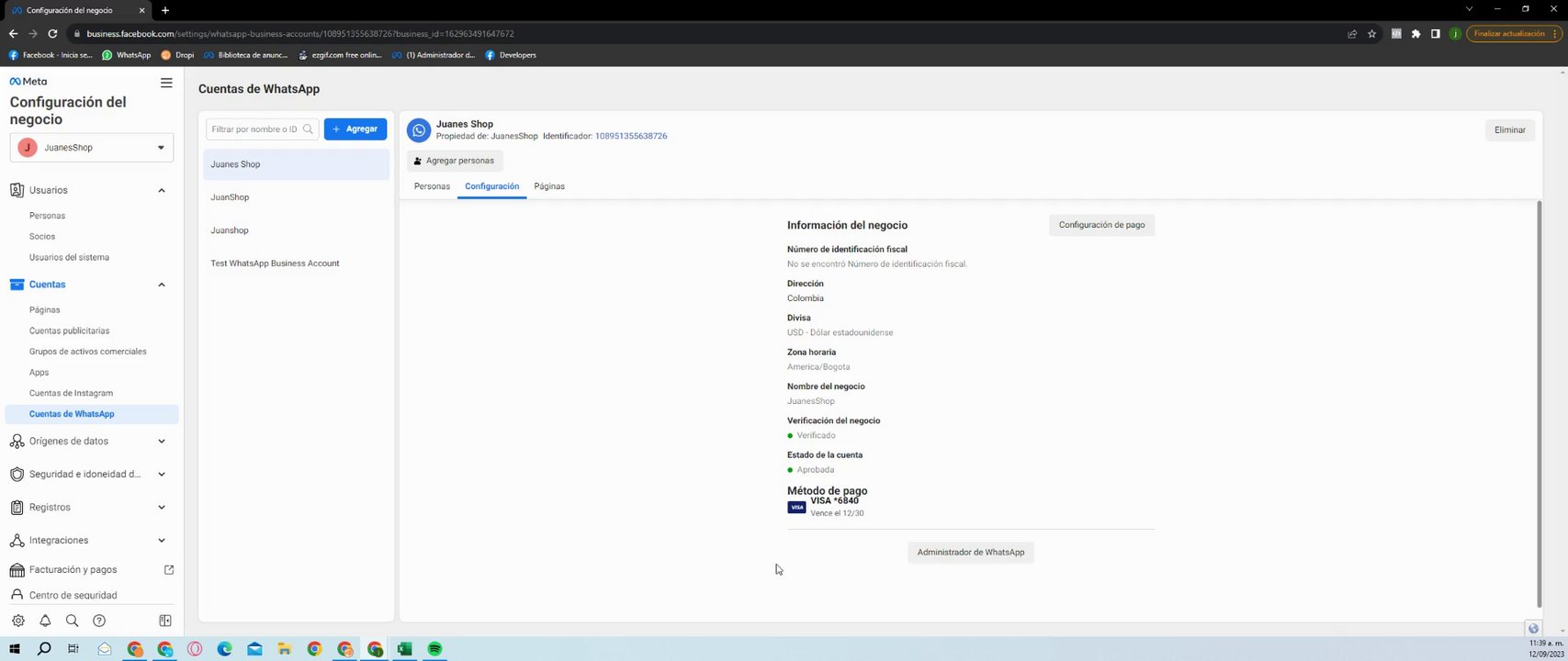Collapse the Usuarios section
This screenshot has height=661, width=1568.
pyautogui.click(x=162, y=190)
